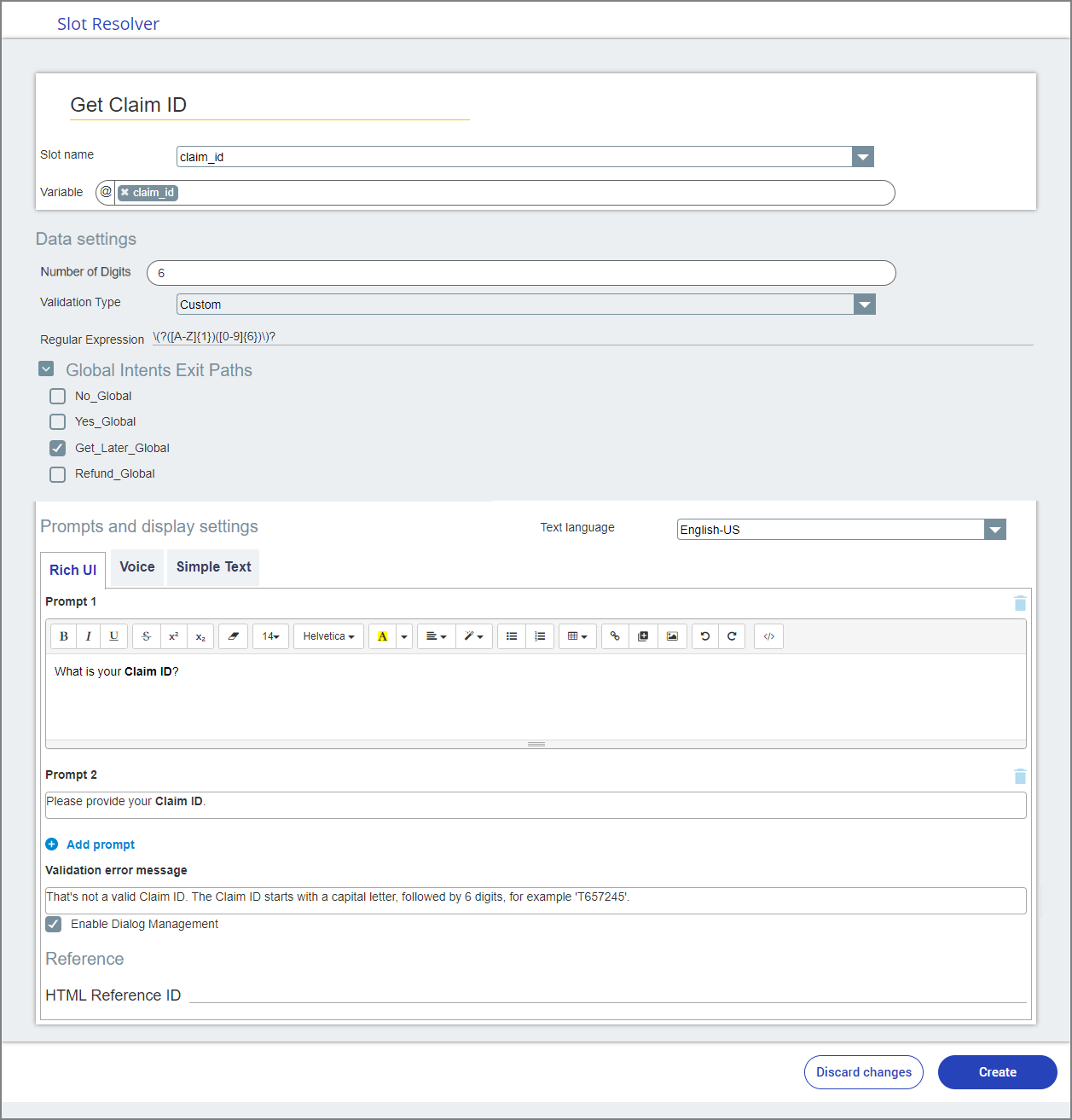The image size is (1072, 1120).
Task: Click the Number of Digits field
Action: point(521,273)
